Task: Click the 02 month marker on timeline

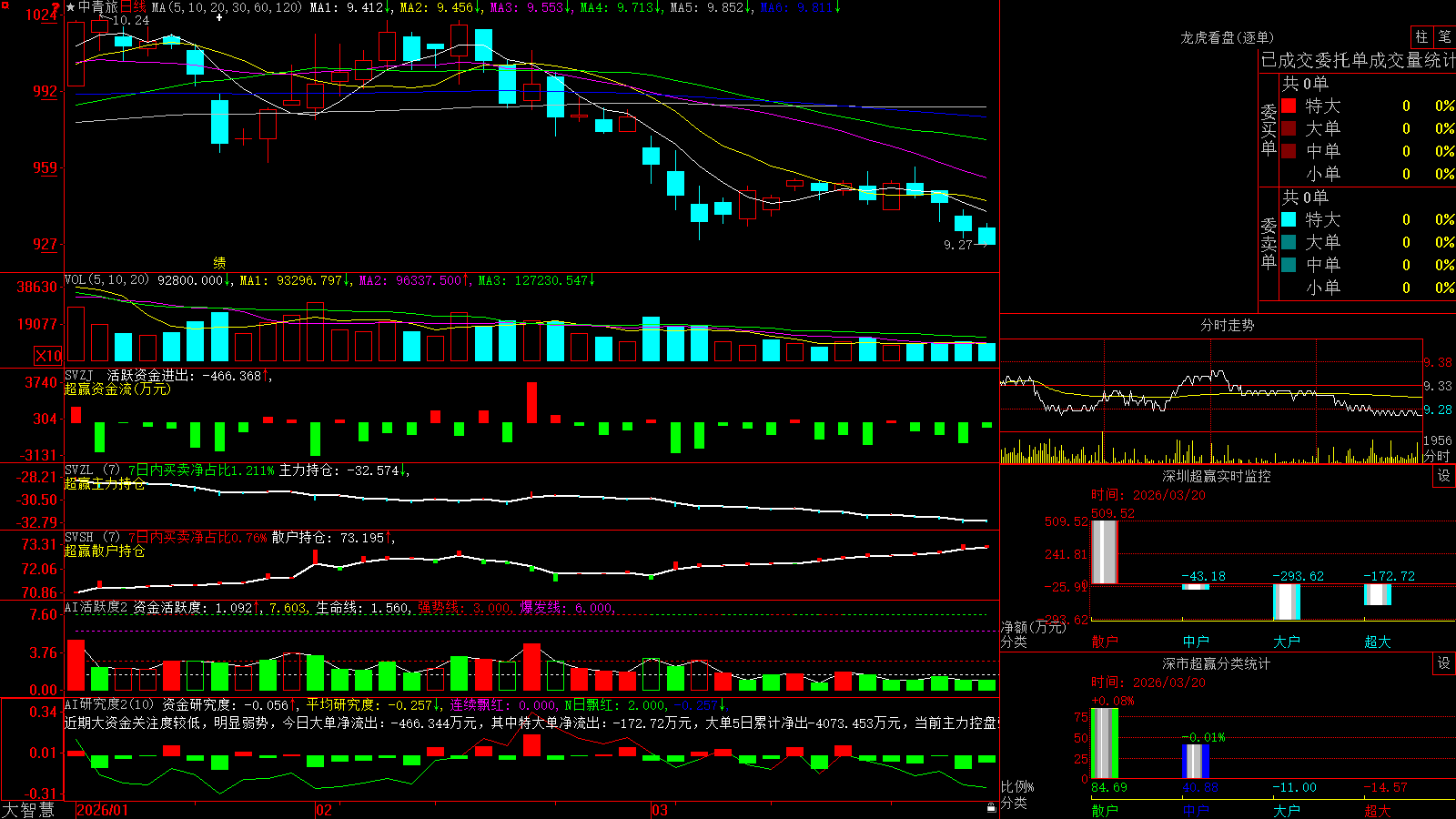Action: pyautogui.click(x=324, y=810)
